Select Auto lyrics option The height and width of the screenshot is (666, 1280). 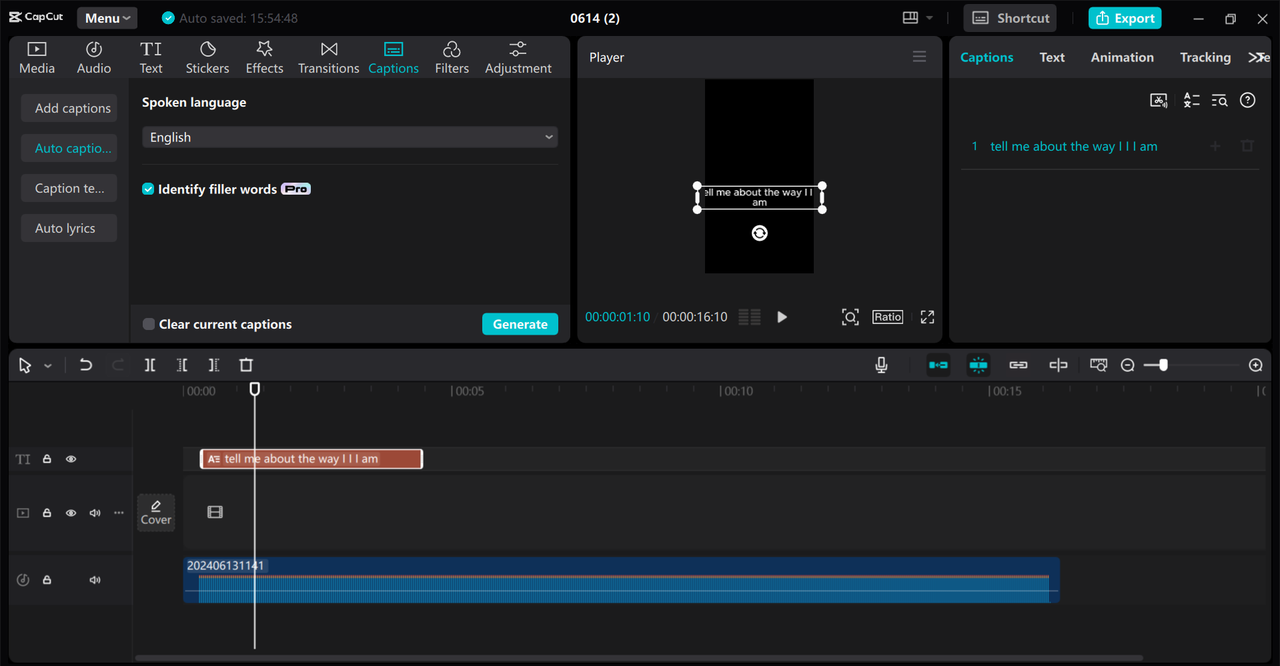[x=69, y=228]
